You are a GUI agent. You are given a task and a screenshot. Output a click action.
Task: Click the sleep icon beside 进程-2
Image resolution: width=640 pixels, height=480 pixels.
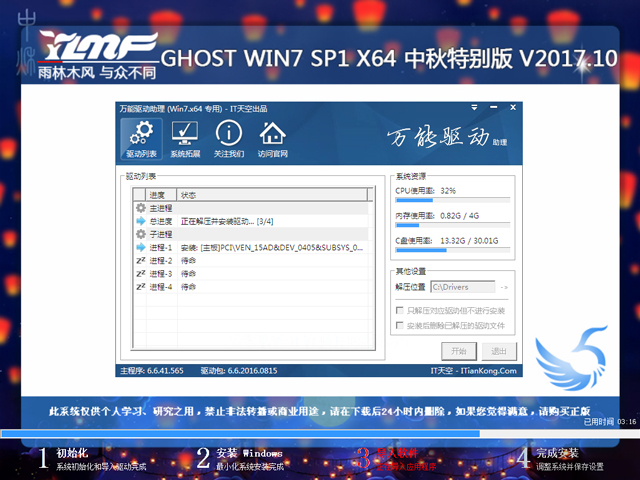140,260
